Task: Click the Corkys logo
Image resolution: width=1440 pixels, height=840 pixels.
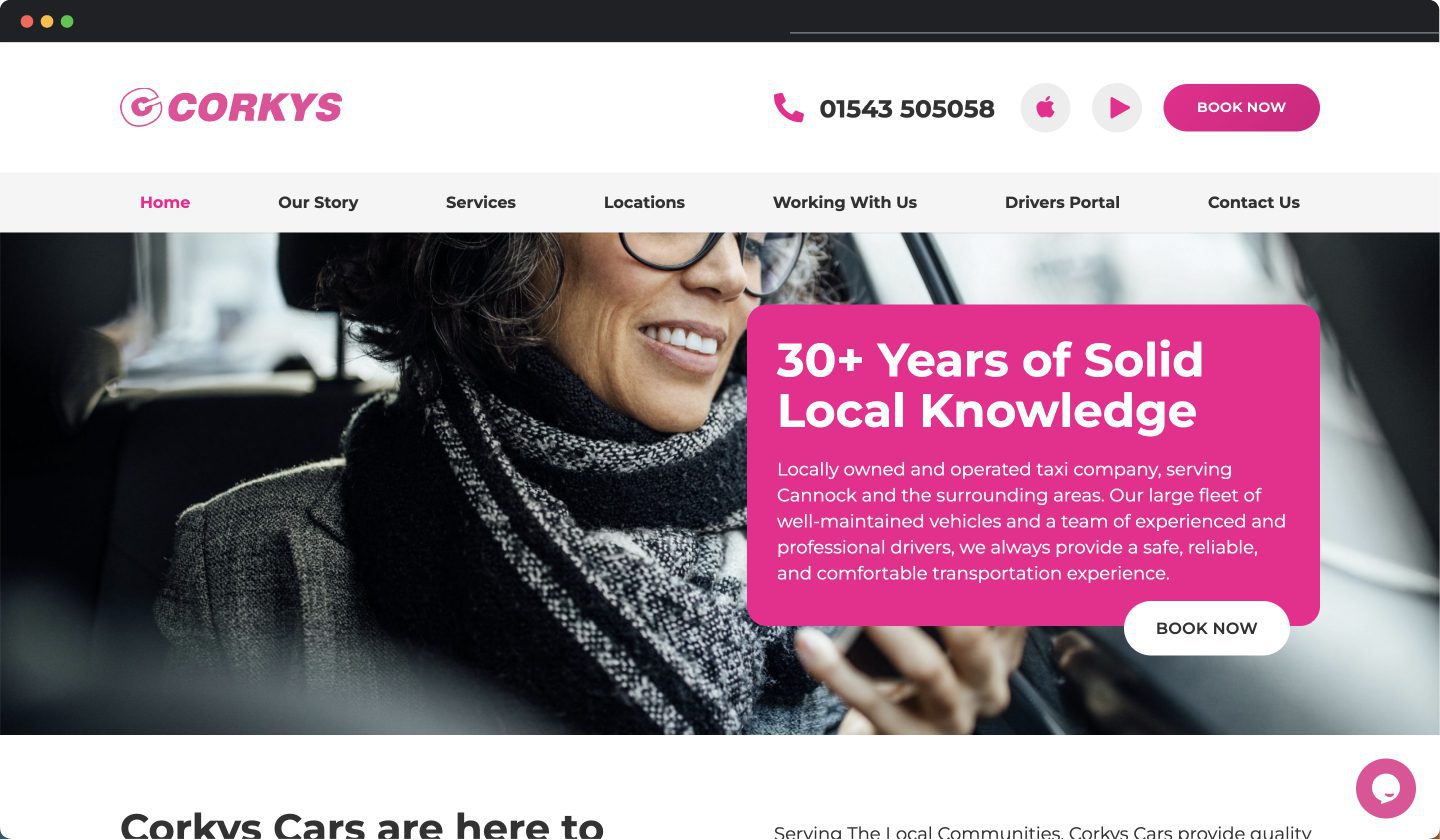Action: pos(231,107)
